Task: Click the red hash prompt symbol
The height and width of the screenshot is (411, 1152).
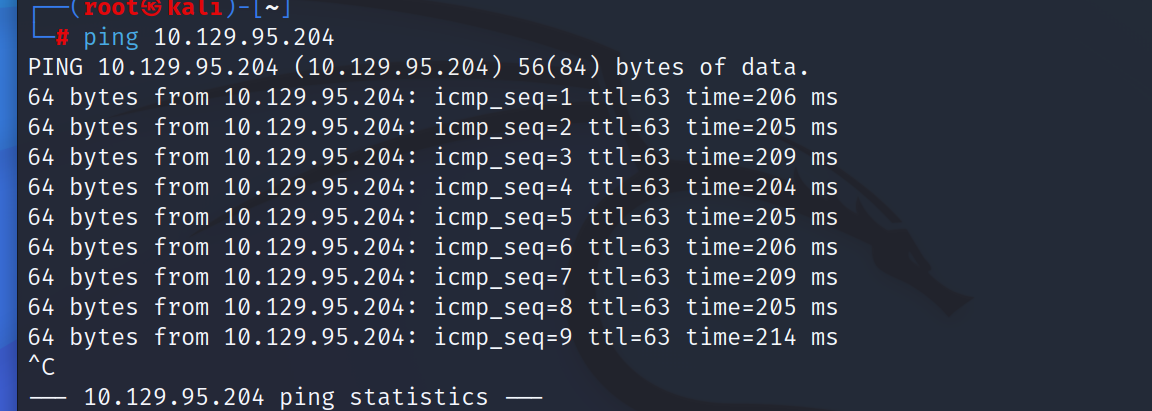Action: pos(62,37)
